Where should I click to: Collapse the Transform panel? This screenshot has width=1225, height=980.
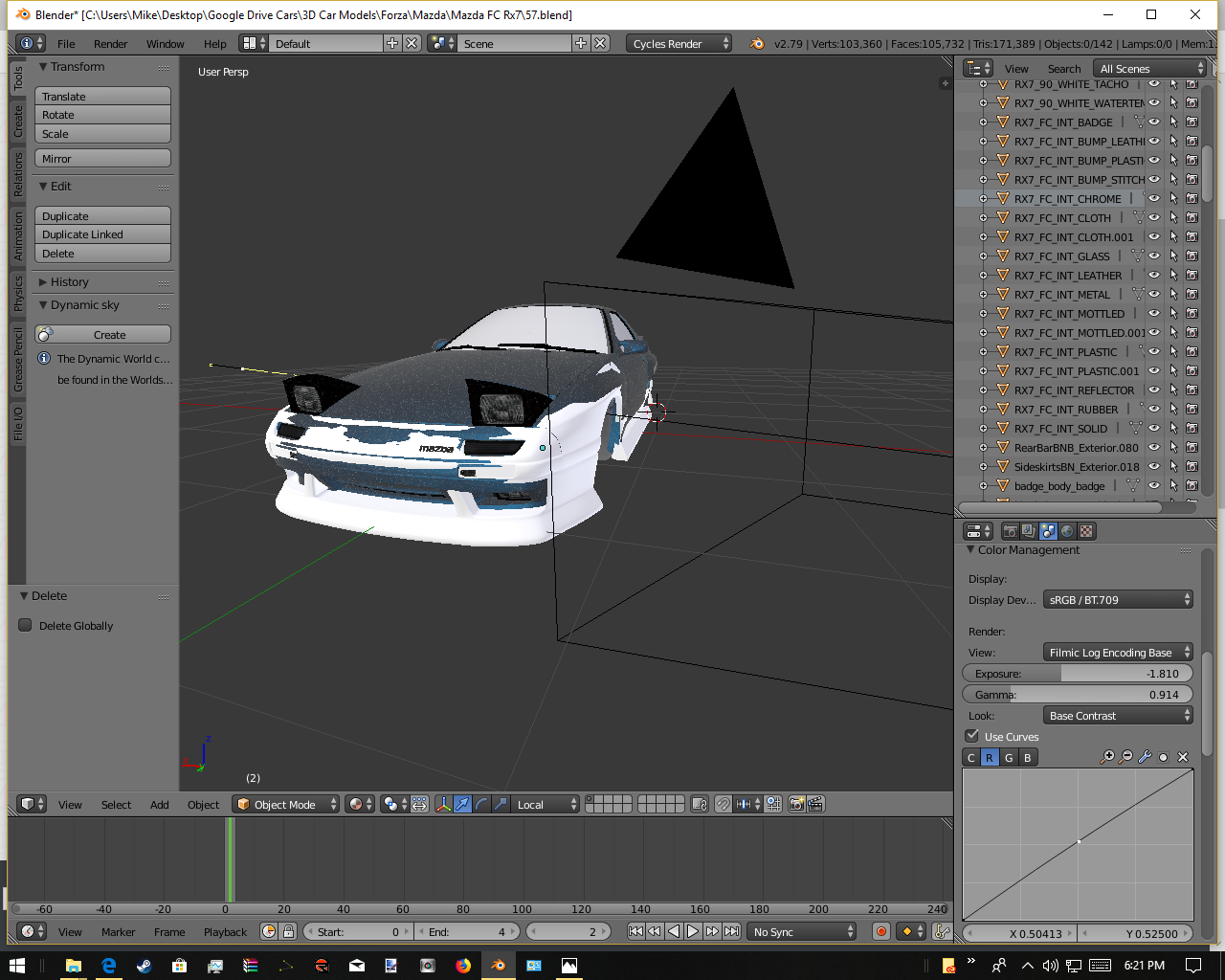tap(43, 67)
